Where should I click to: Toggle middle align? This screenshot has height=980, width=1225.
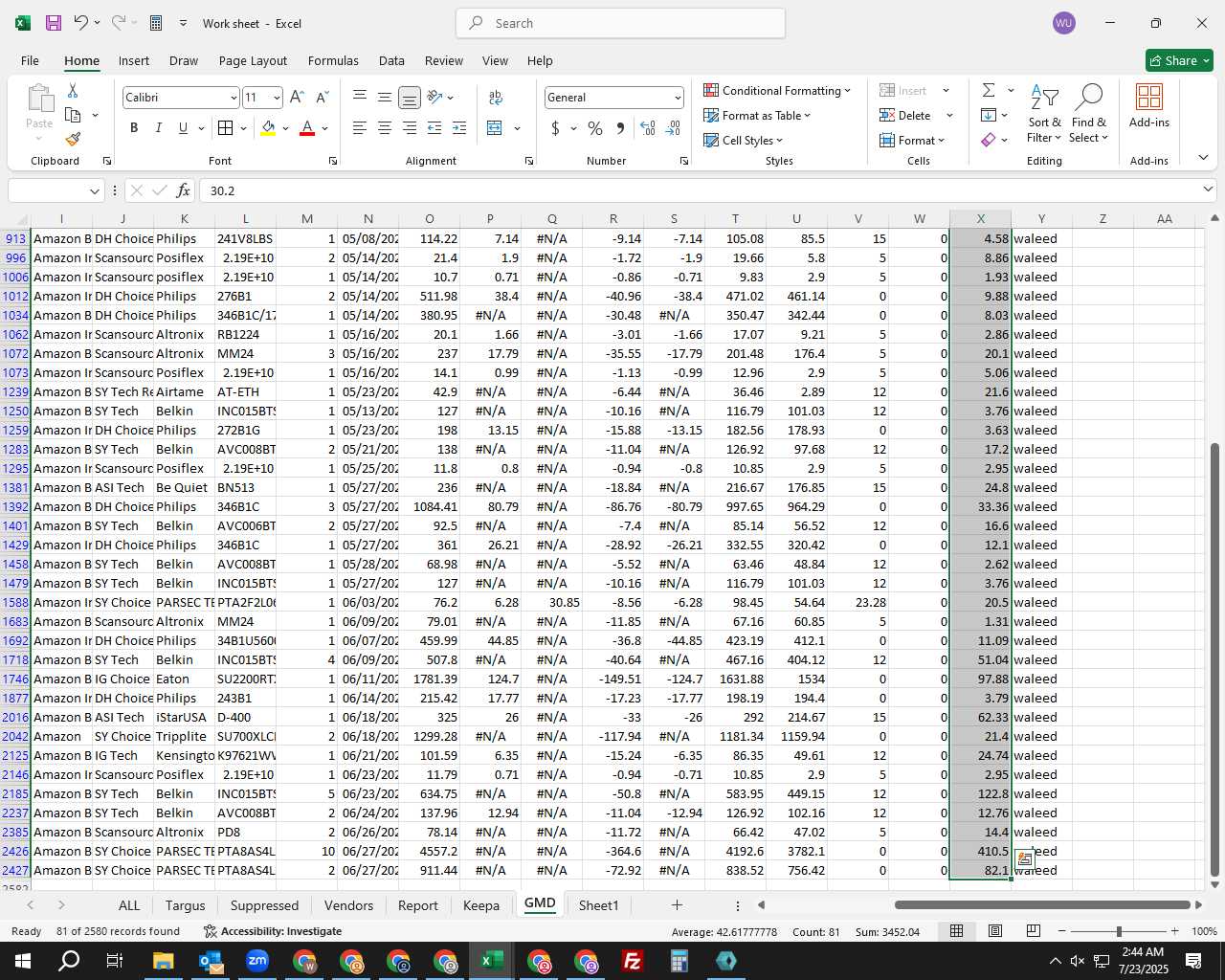coord(384,98)
